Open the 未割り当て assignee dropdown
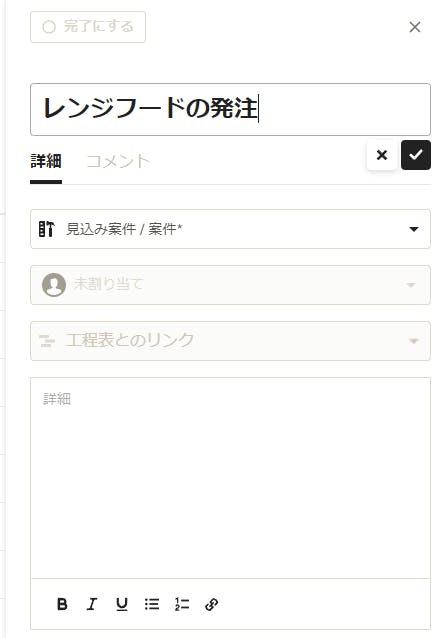 coord(230,285)
